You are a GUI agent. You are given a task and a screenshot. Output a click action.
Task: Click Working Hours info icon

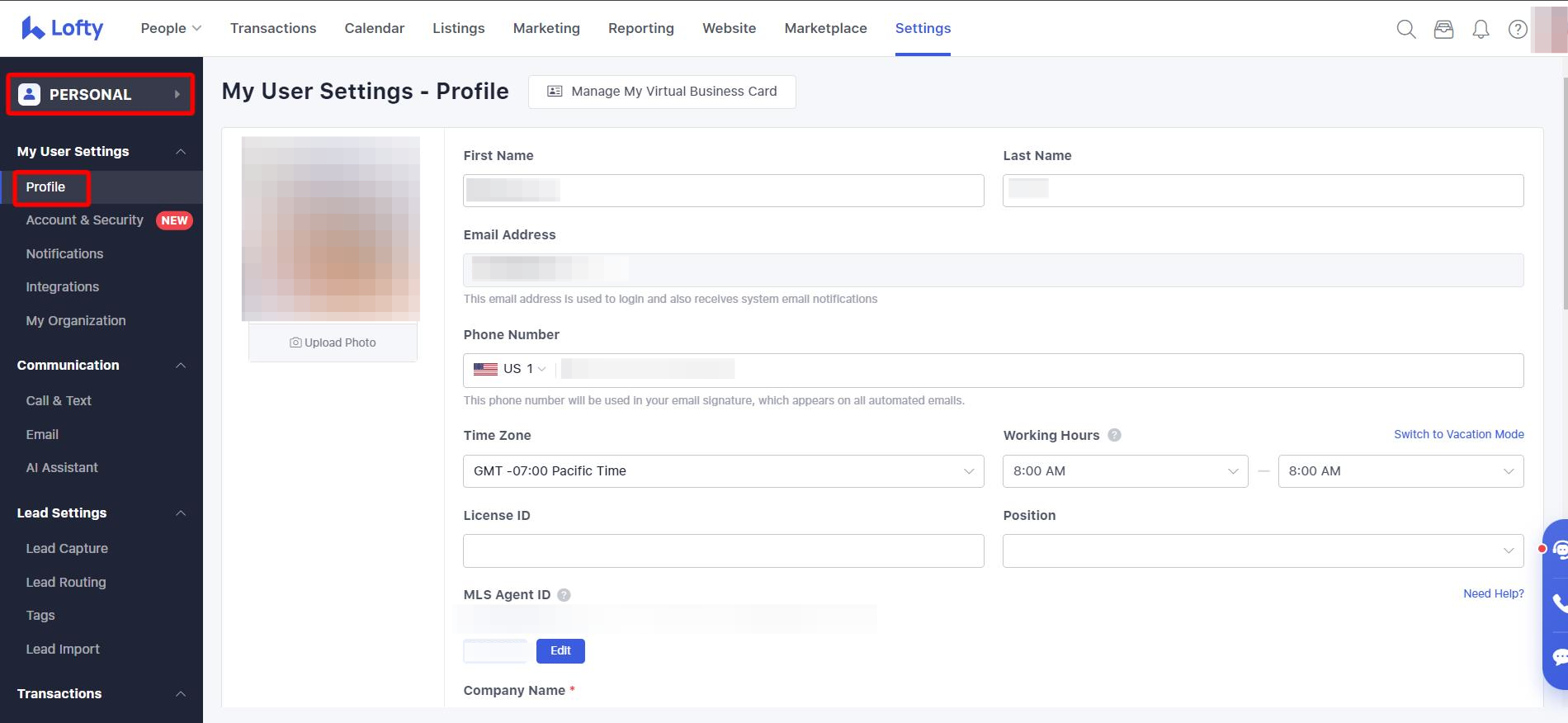pos(1114,435)
